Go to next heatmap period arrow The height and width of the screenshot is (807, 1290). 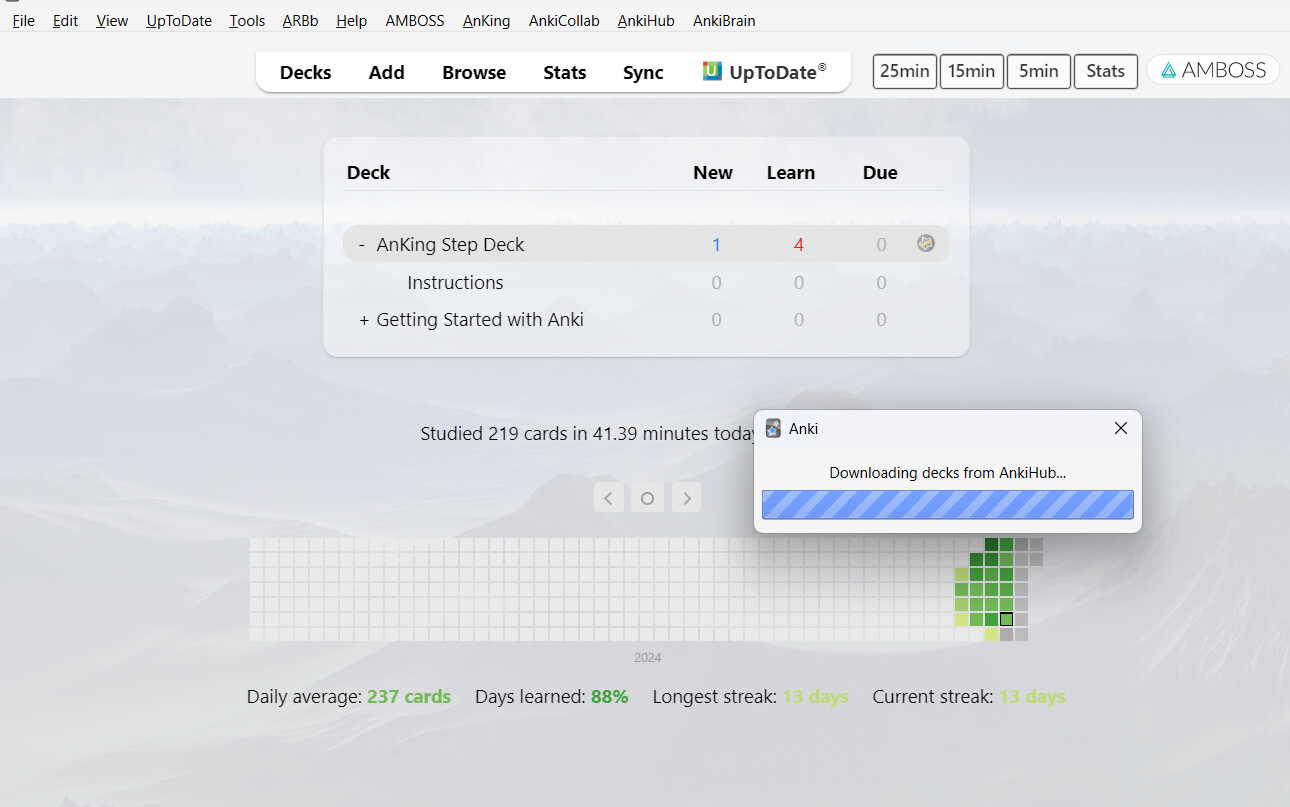point(686,497)
